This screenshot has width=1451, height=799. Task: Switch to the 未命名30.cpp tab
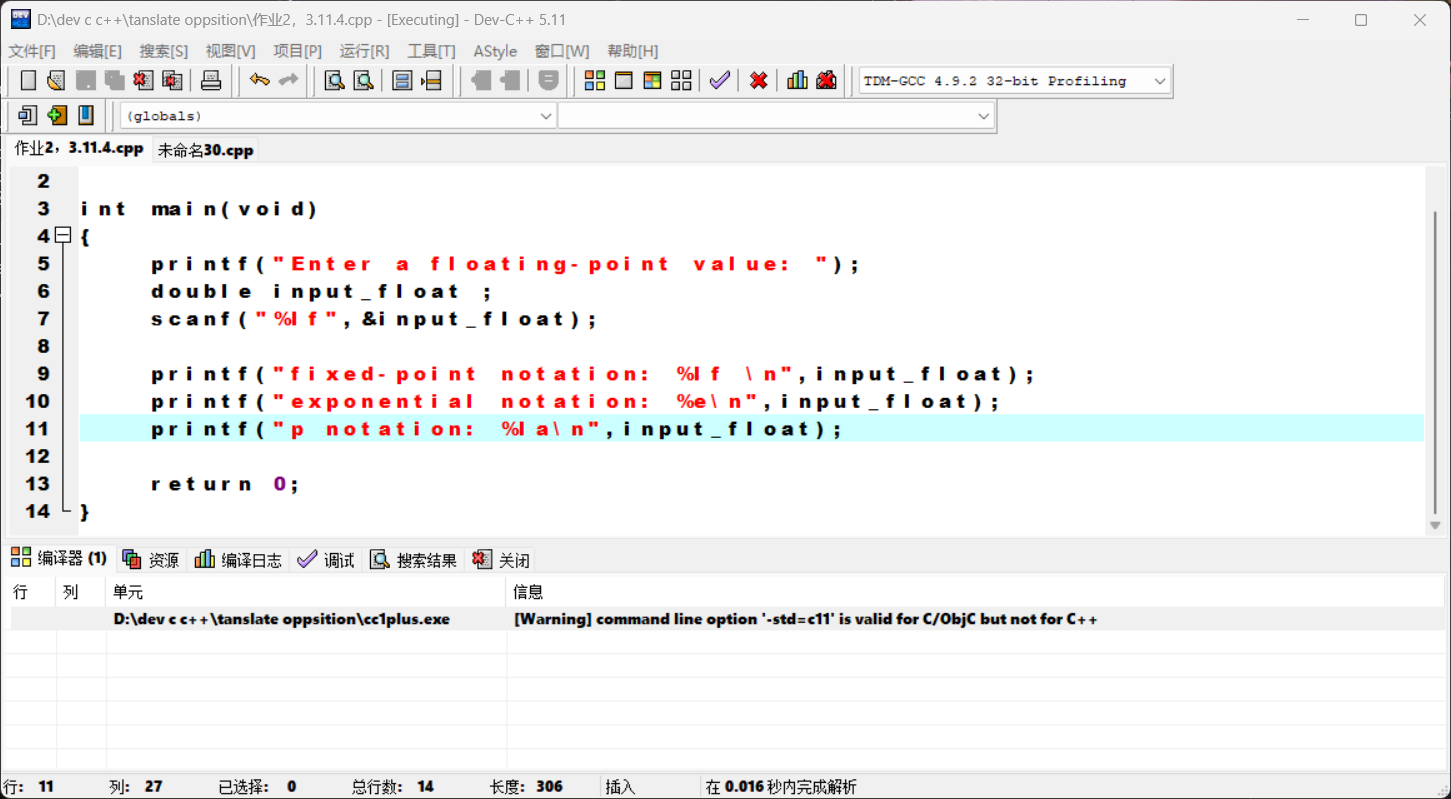(x=205, y=150)
